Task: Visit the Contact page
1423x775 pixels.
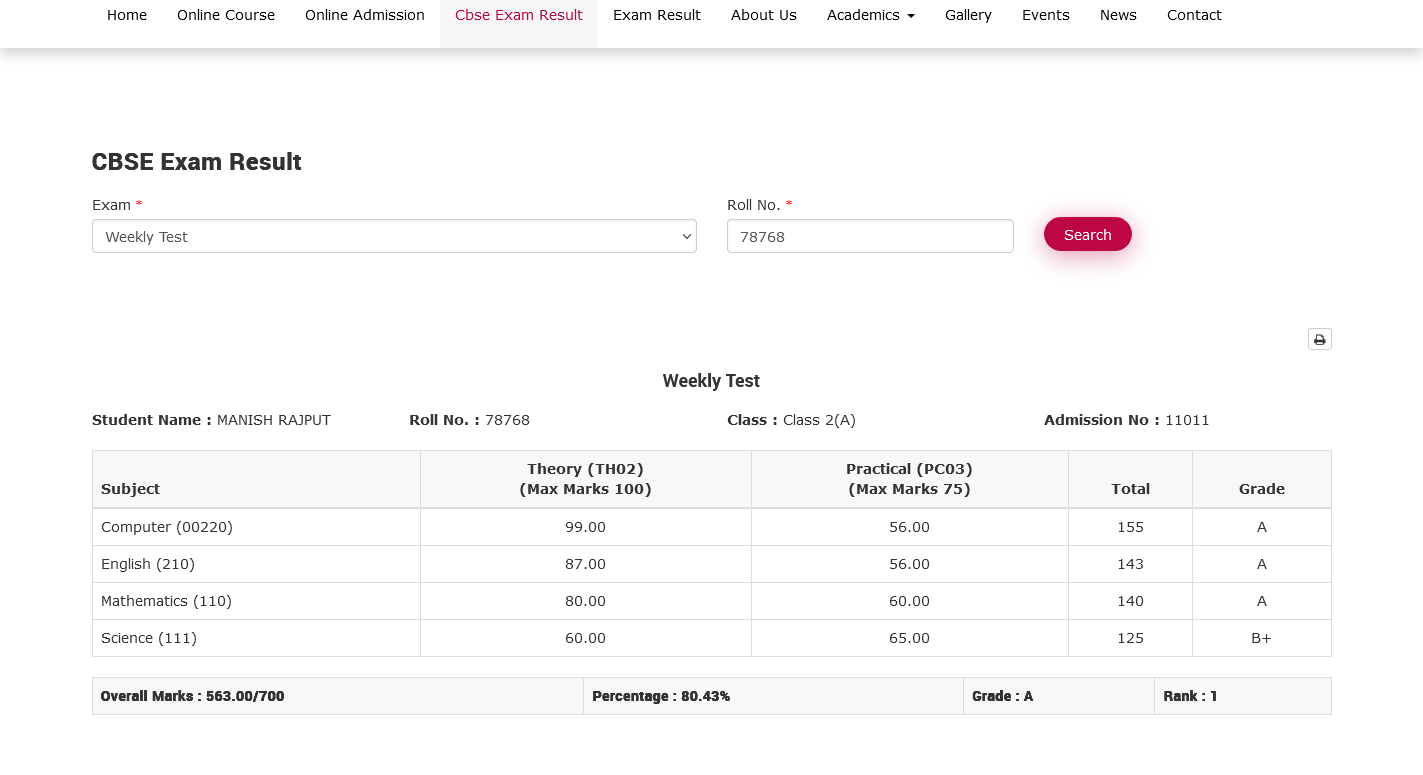Action: 1194,15
